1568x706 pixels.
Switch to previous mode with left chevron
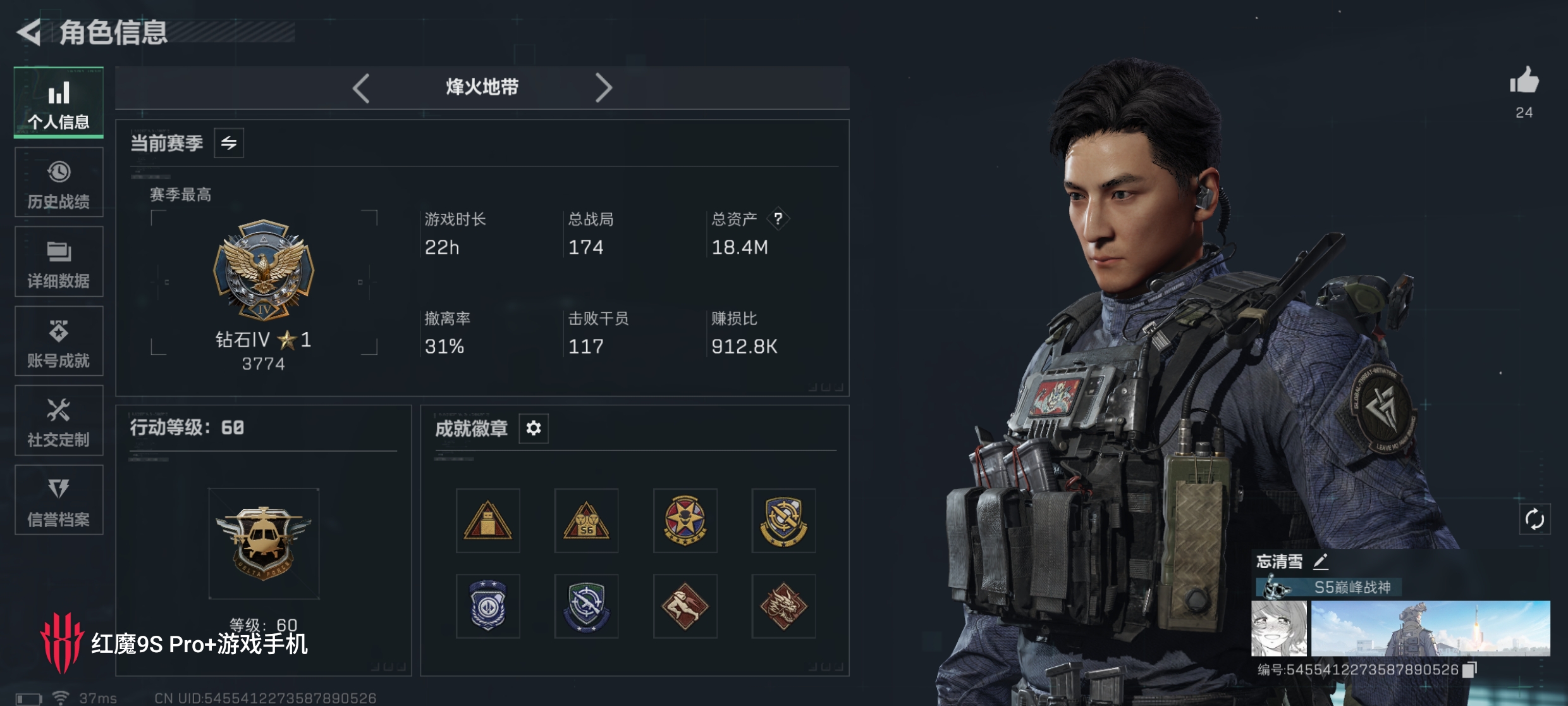coord(361,88)
